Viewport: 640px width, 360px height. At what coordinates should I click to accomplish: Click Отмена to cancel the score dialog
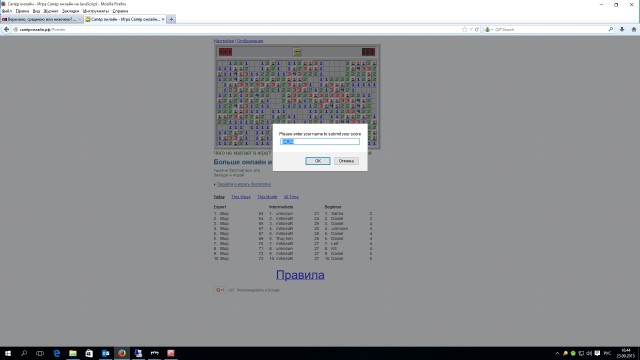coord(346,161)
